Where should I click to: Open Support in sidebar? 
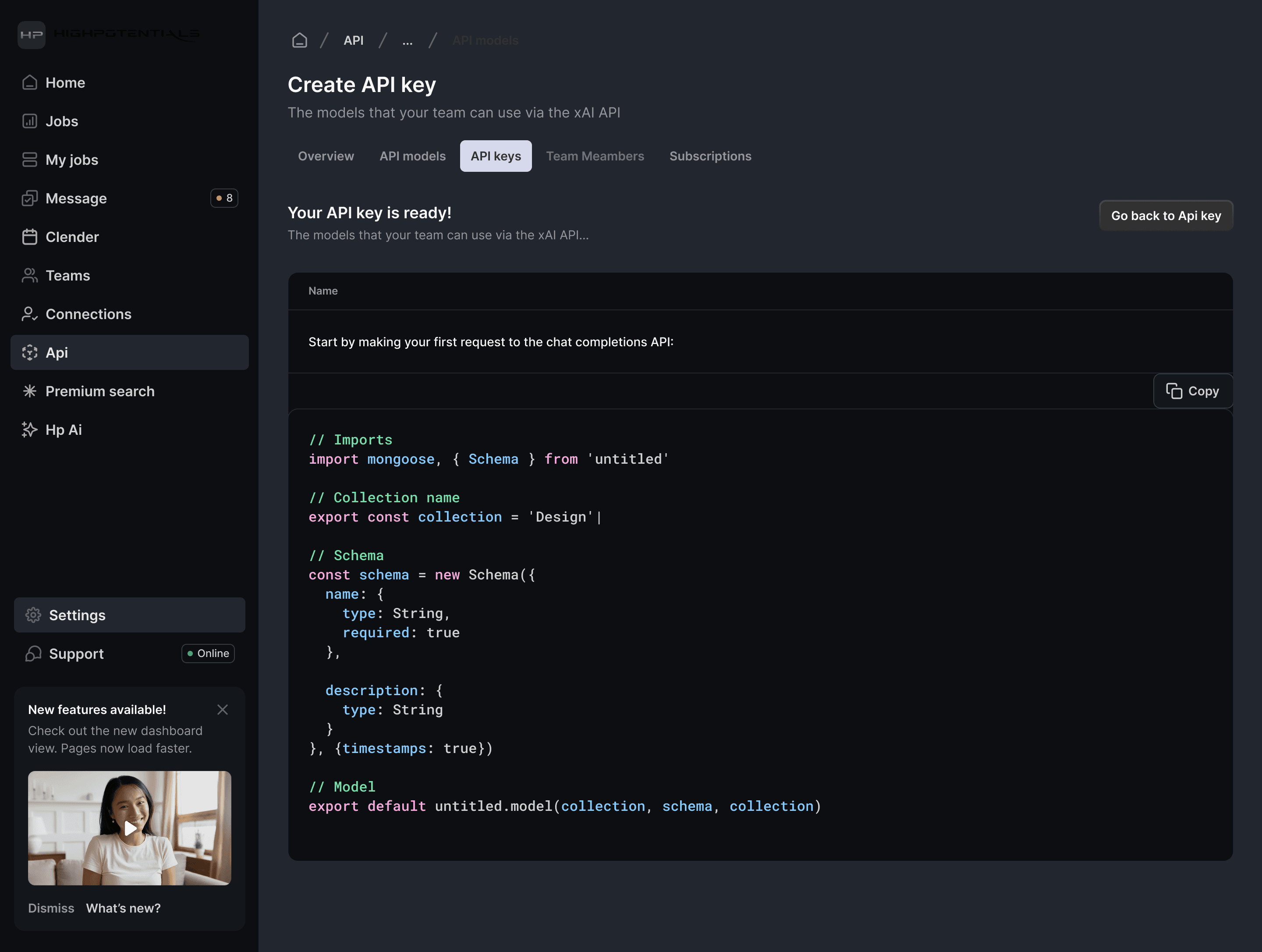click(76, 654)
